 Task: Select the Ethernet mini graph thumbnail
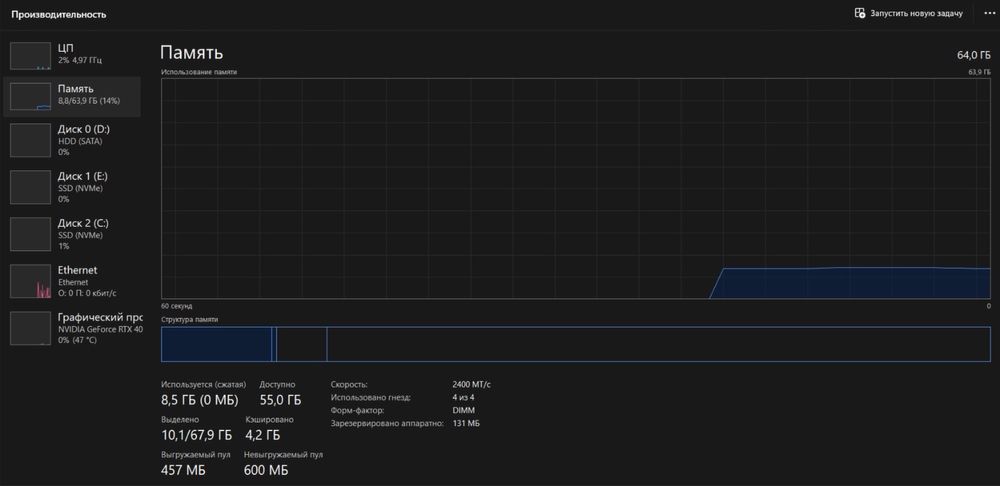point(31,281)
